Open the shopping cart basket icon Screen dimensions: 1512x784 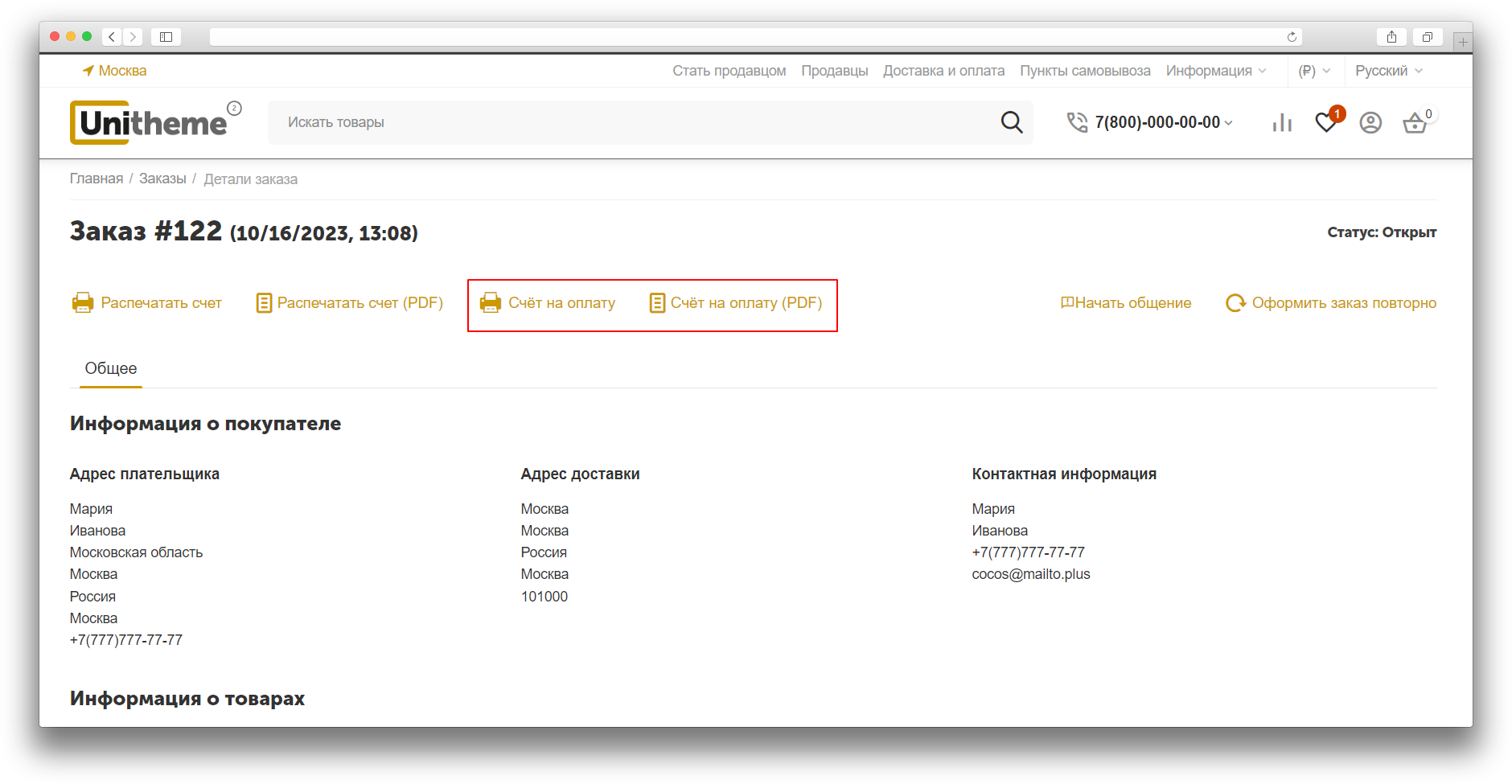point(1414,123)
